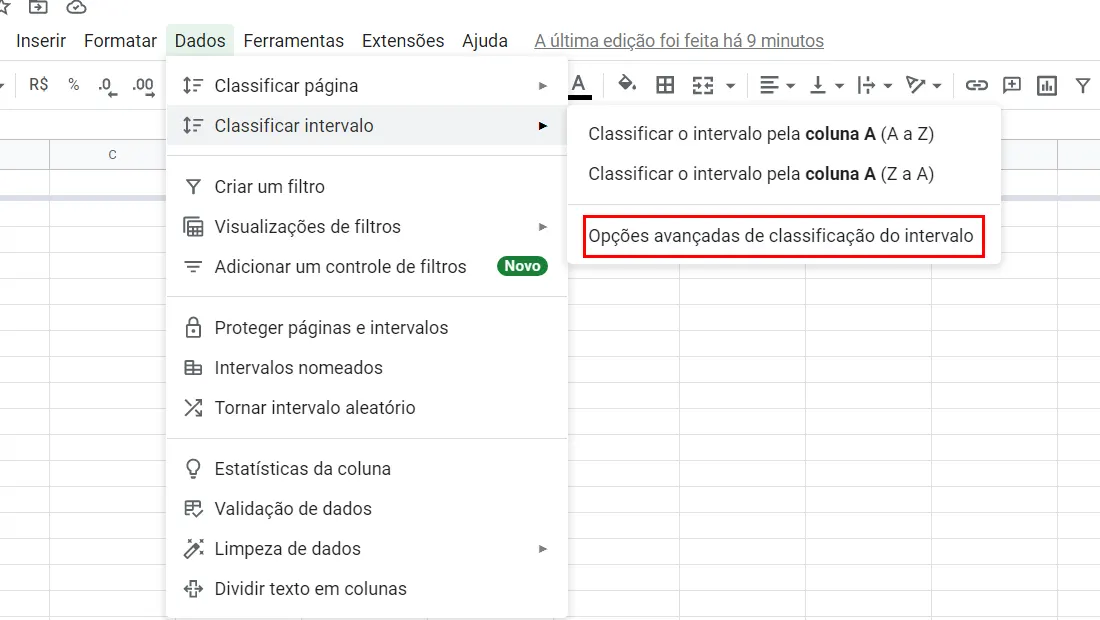
Task: Click the table icon beside Intervalos nomeados
Action: 193,368
